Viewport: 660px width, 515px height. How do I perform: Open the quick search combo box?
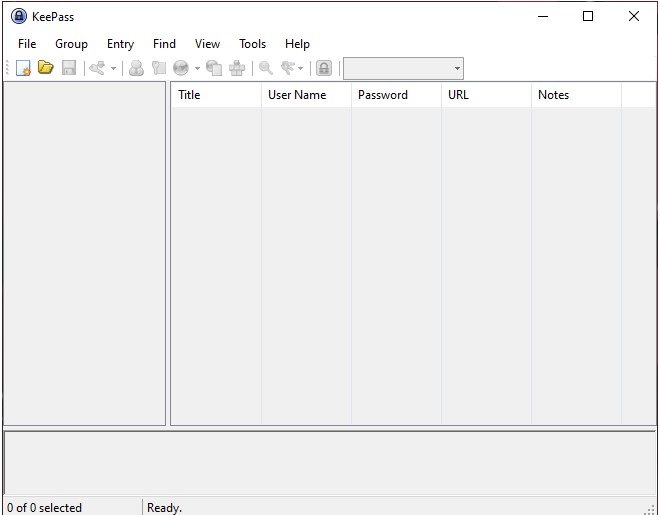403,69
